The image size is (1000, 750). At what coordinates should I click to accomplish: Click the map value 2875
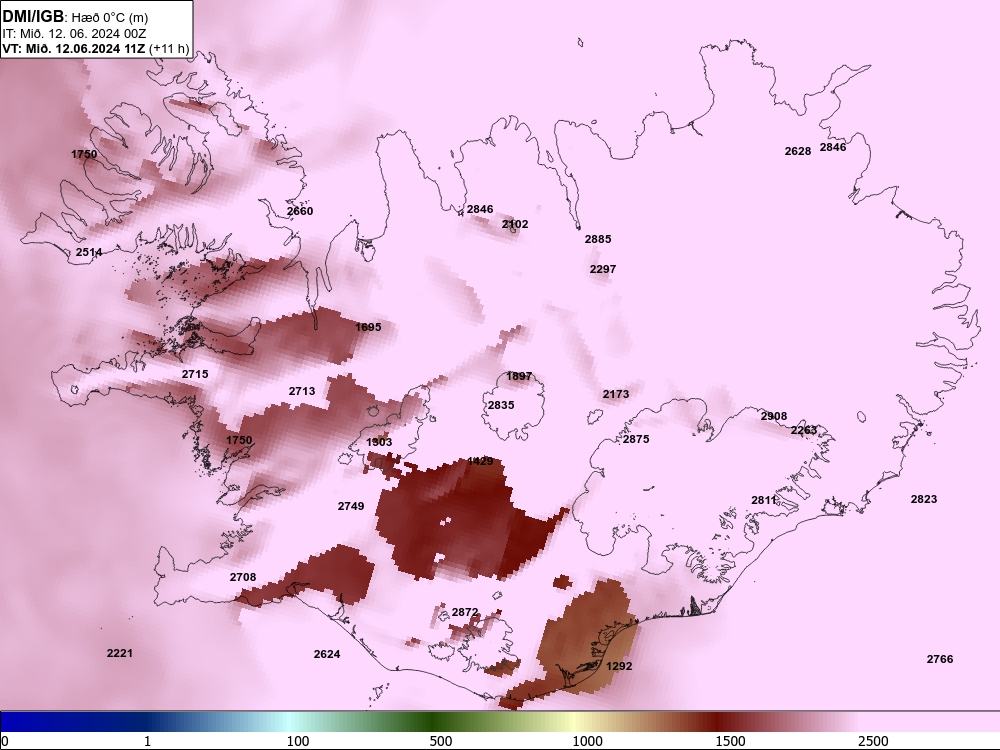click(636, 439)
